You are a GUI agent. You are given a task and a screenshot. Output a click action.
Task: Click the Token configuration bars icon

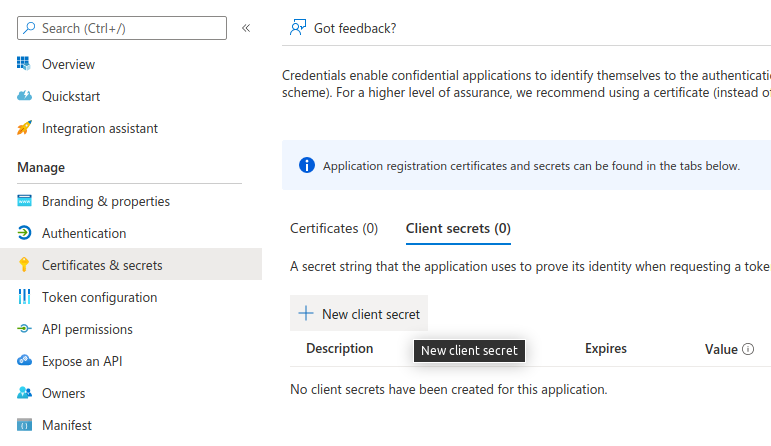point(24,297)
